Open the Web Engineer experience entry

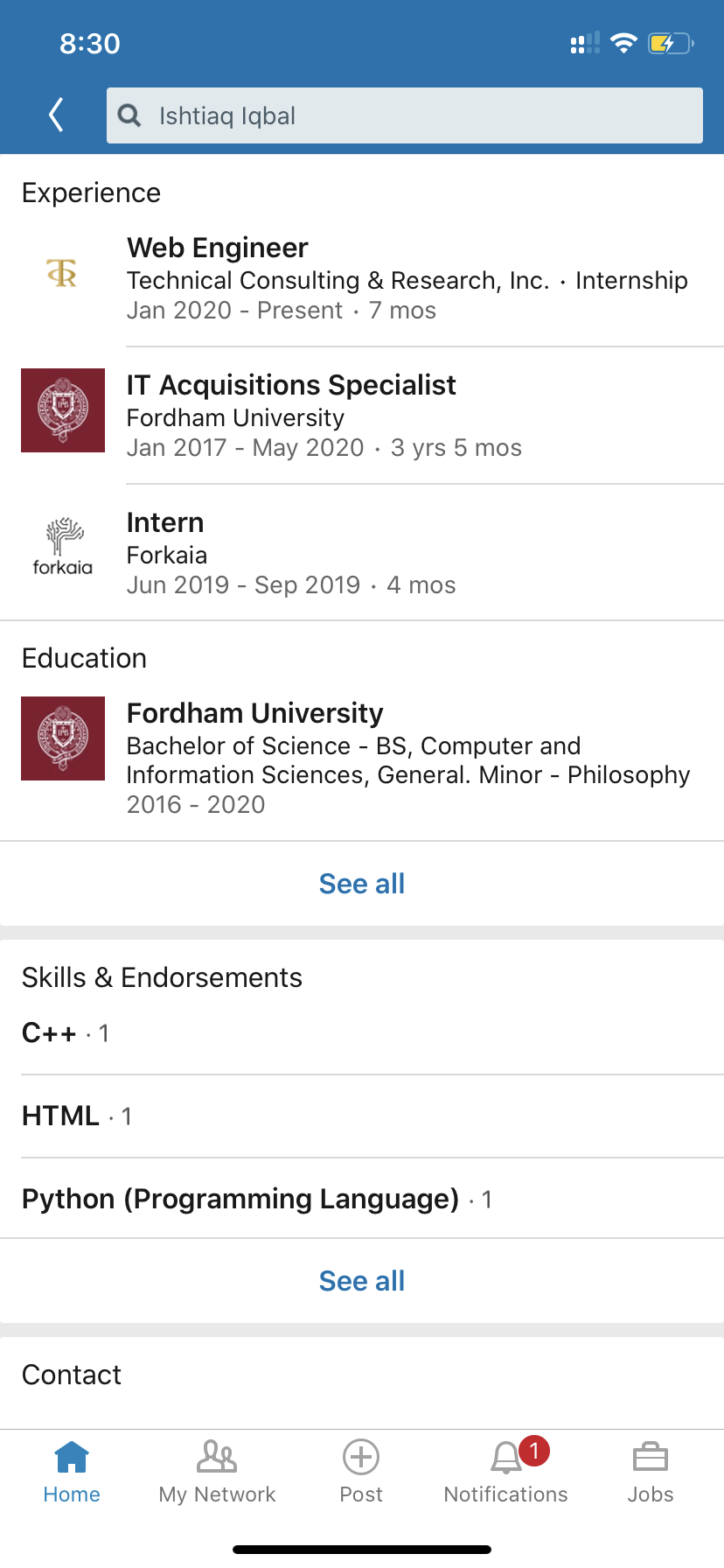(407, 278)
